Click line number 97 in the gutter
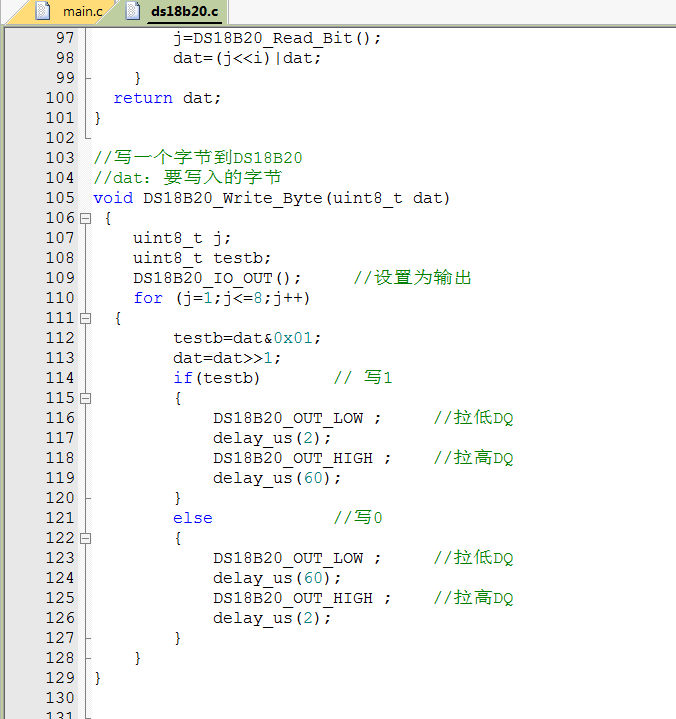676x719 pixels. [65, 38]
